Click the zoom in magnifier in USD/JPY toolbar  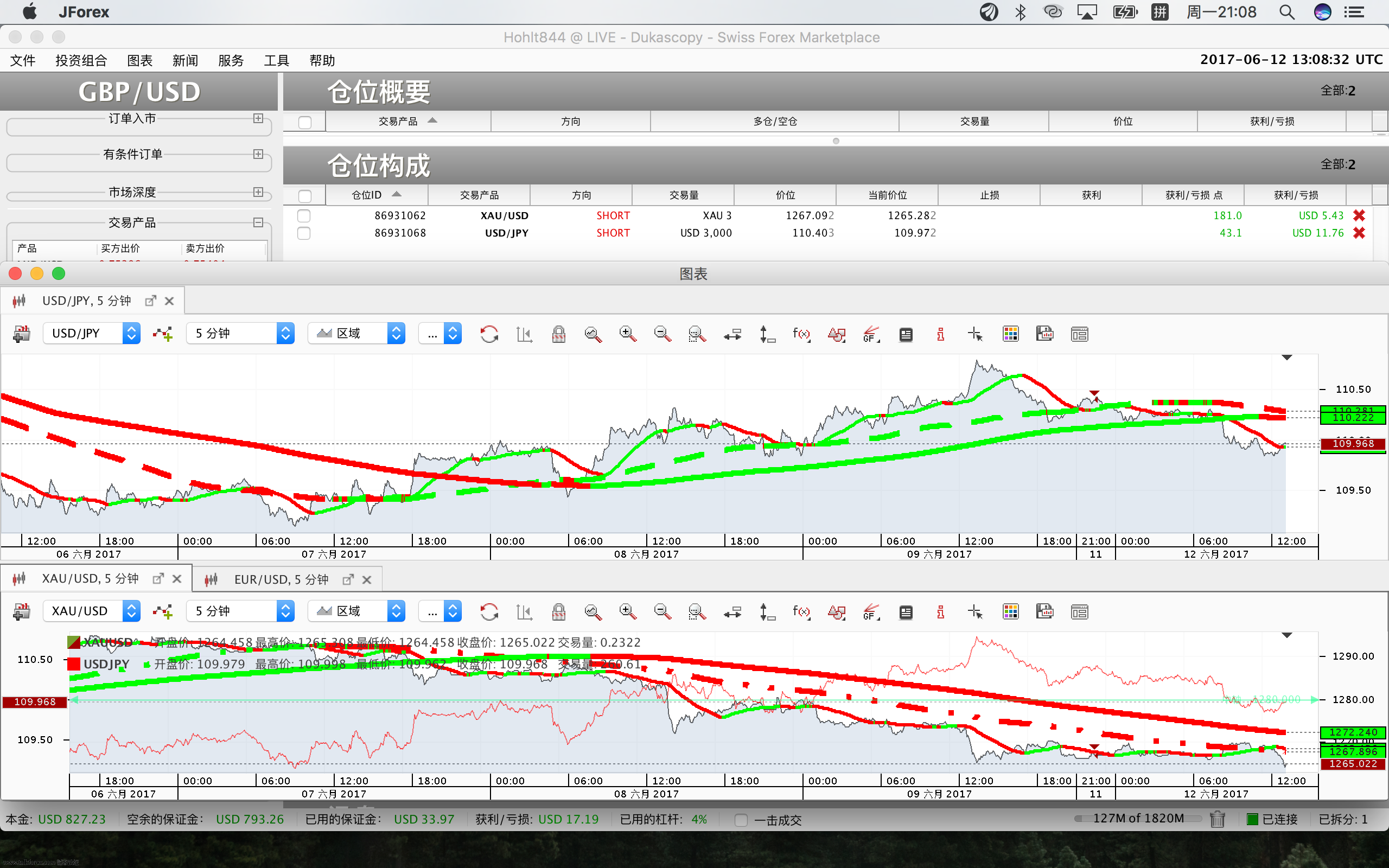coord(627,334)
